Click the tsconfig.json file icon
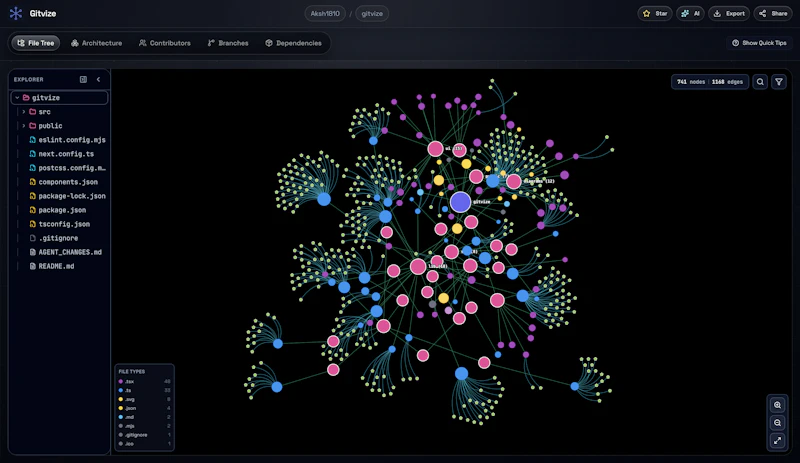 coord(33,224)
